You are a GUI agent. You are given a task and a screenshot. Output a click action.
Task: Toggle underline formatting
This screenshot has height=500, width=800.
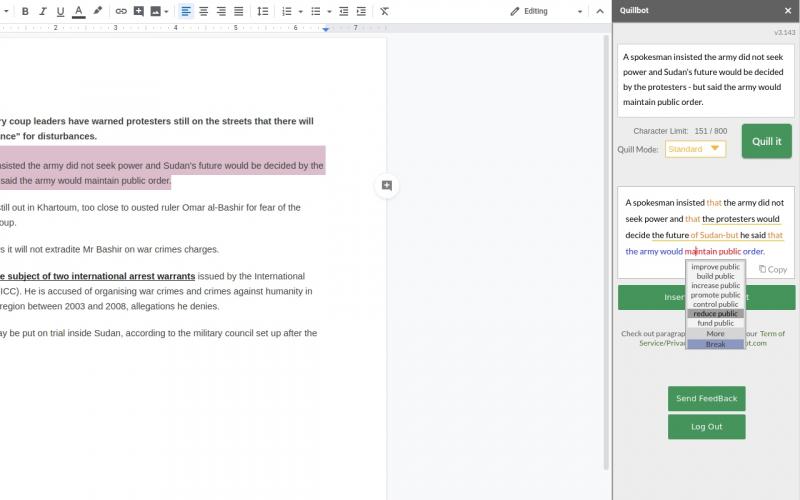[60, 11]
